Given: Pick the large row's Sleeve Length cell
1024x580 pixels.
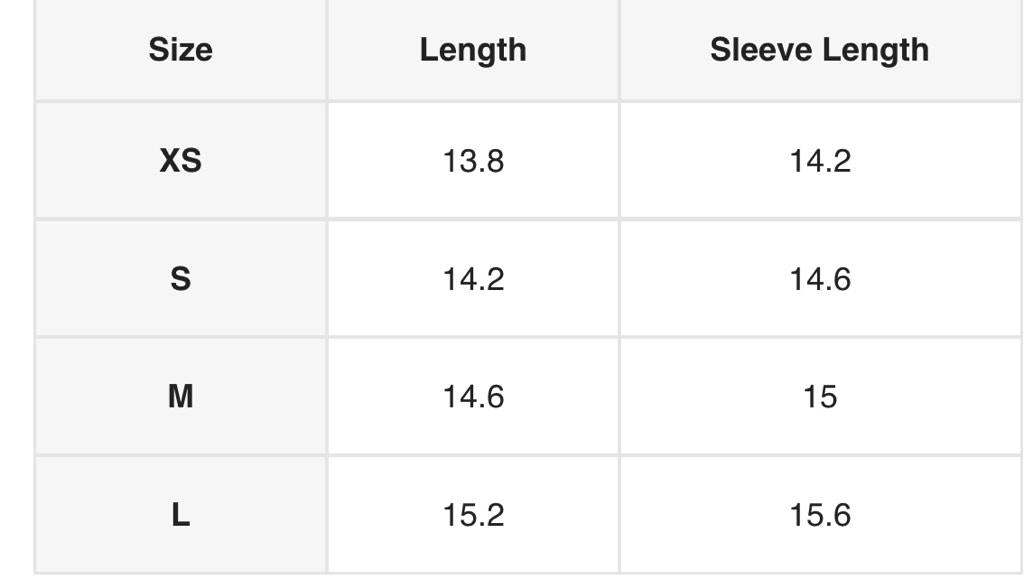Looking at the screenshot, I should pyautogui.click(x=820, y=515).
